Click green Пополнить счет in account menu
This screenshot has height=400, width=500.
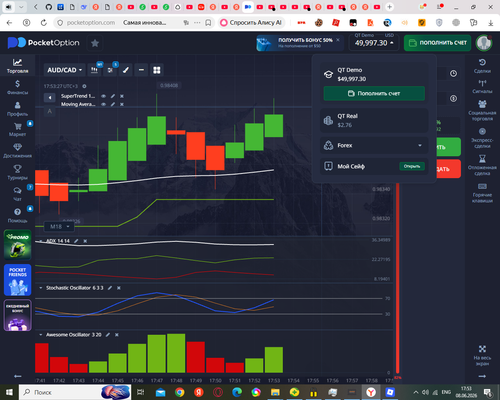coord(374,93)
